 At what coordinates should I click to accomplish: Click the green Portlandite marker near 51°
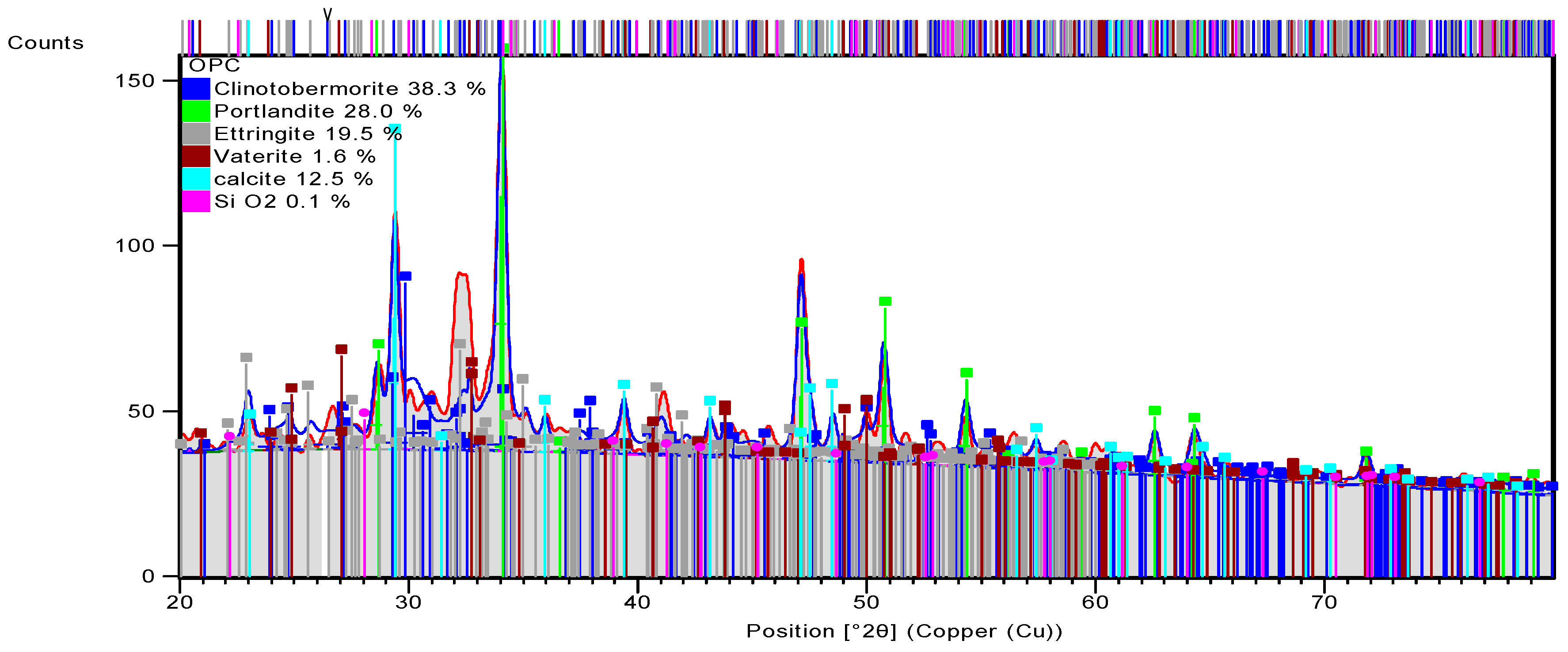tap(885, 301)
